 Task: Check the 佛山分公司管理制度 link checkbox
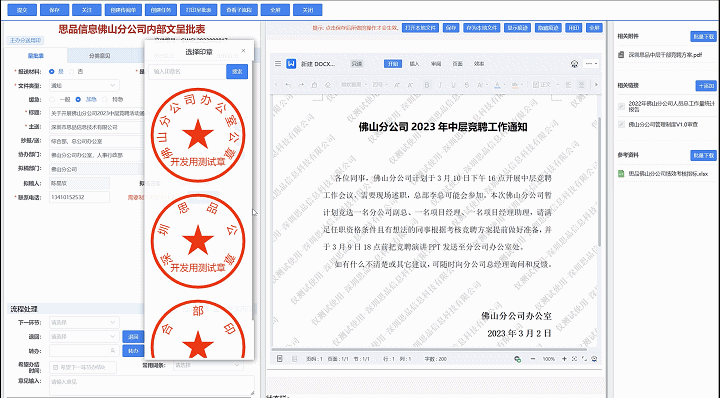coord(621,124)
